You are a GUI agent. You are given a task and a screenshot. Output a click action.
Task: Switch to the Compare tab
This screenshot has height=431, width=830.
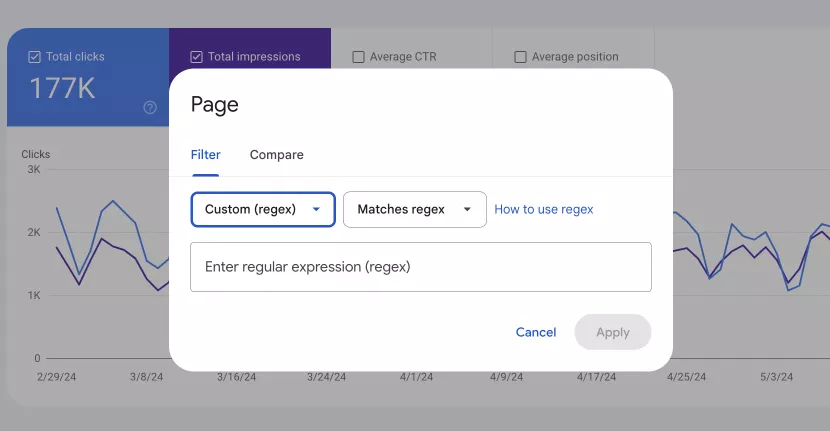coord(277,155)
